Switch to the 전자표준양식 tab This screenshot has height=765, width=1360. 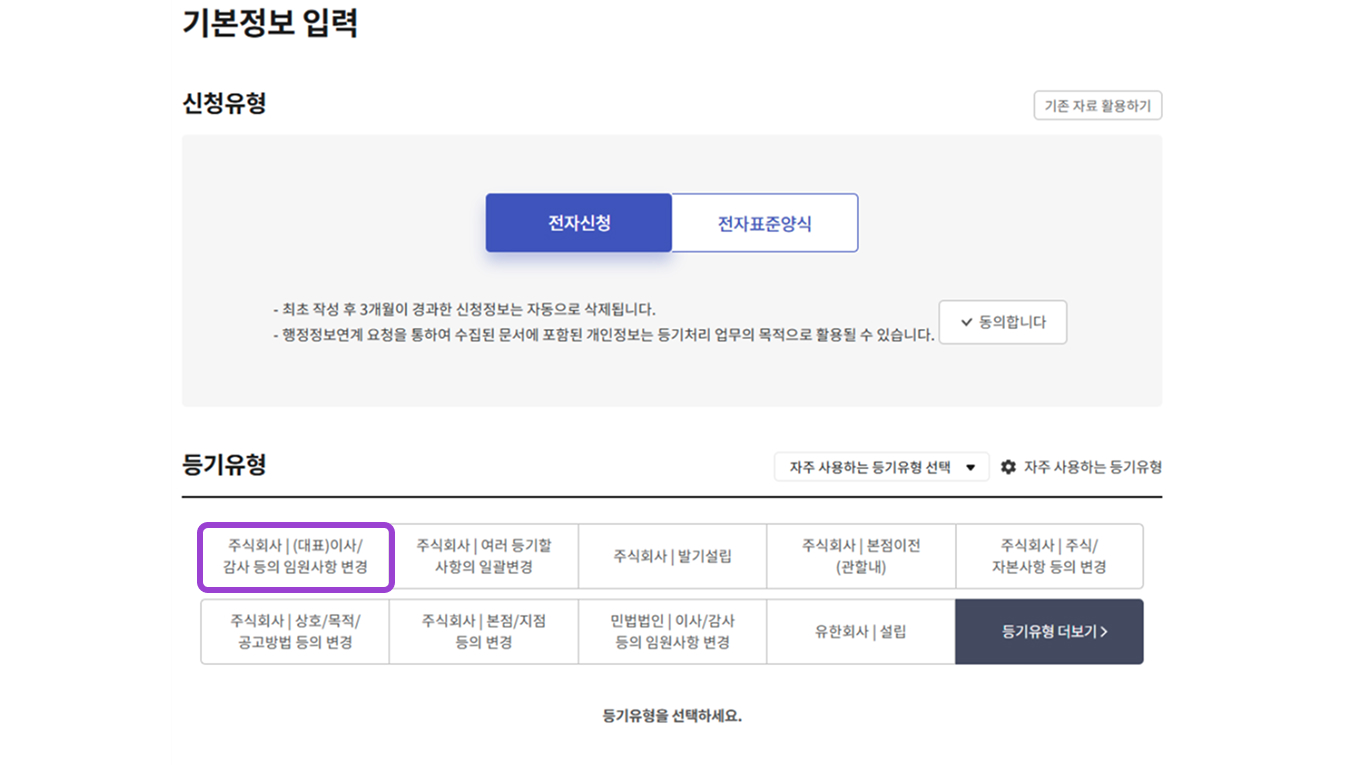(x=764, y=222)
